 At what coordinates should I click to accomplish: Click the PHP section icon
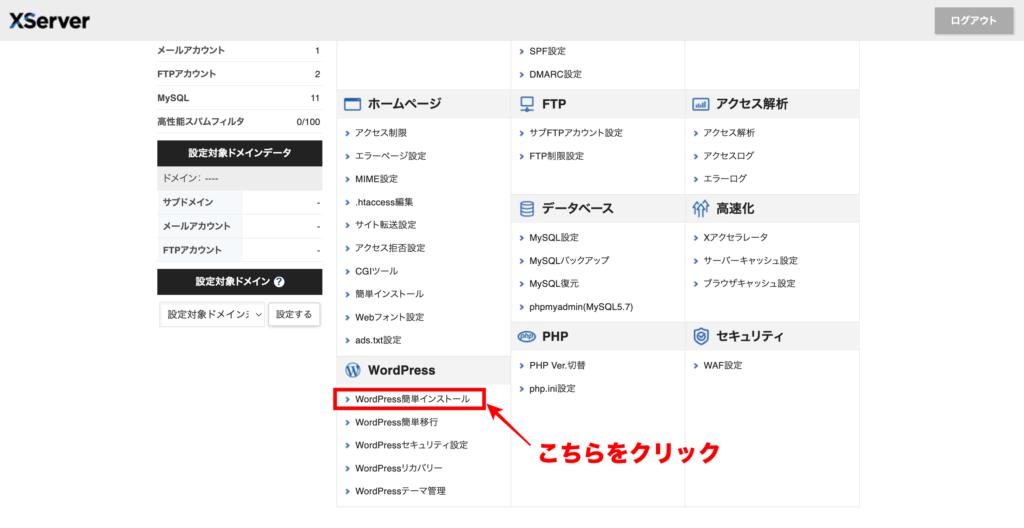tap(527, 336)
